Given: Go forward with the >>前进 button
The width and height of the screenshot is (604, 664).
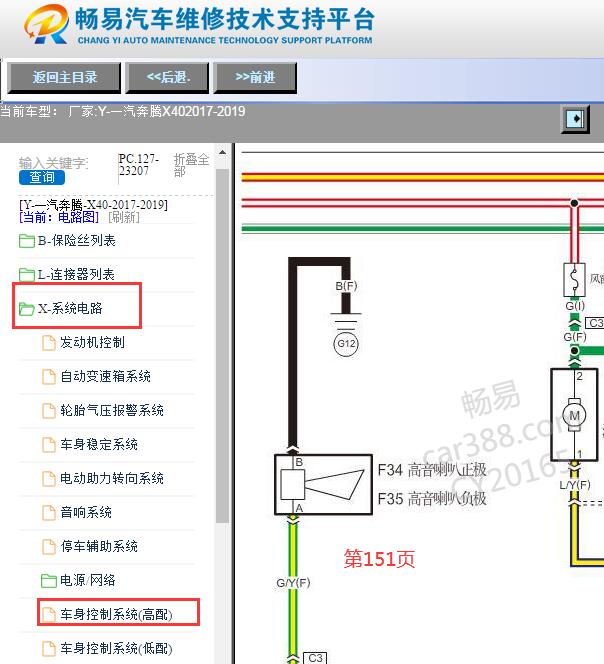Looking at the screenshot, I should point(255,77).
